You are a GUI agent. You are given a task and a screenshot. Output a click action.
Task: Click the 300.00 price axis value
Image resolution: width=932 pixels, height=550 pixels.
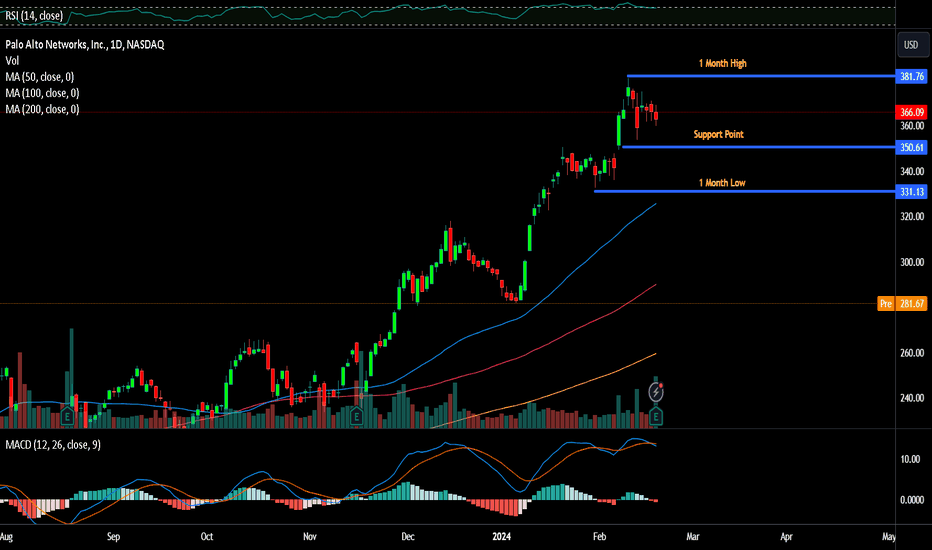click(912, 262)
